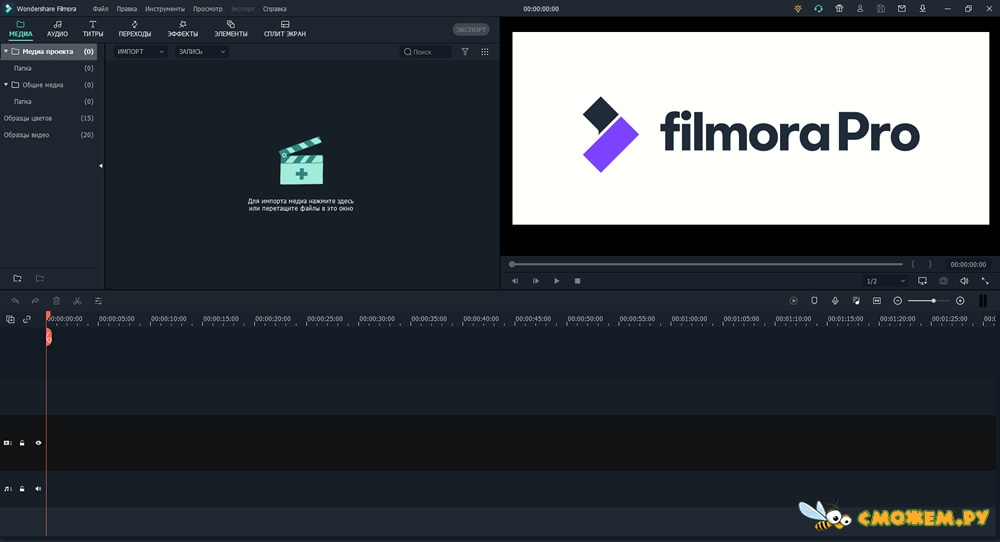Viewport: 1000px width, 542px height.
Task: Click the clapperboard import media icon
Action: click(x=301, y=161)
